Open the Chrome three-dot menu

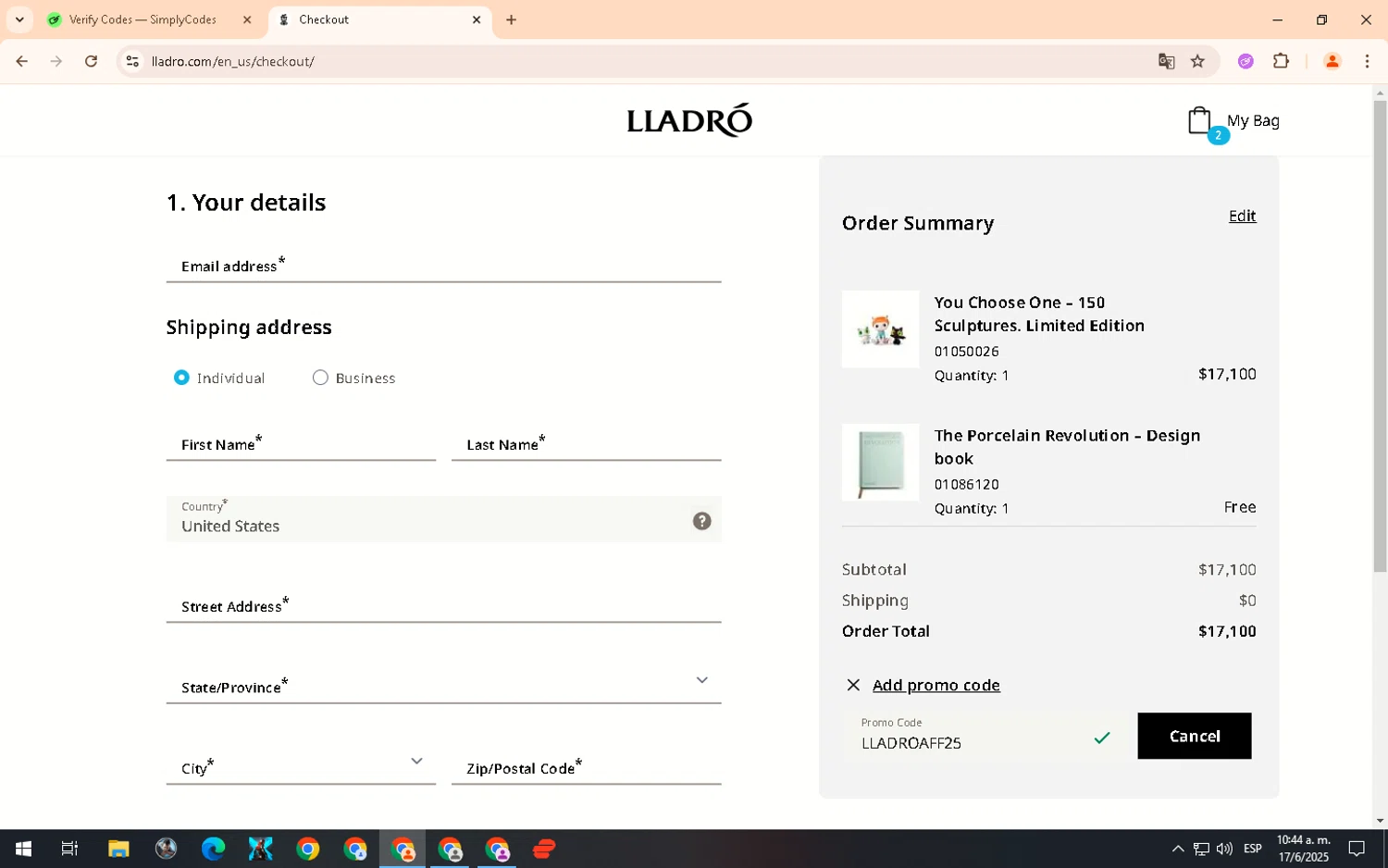pos(1367,61)
